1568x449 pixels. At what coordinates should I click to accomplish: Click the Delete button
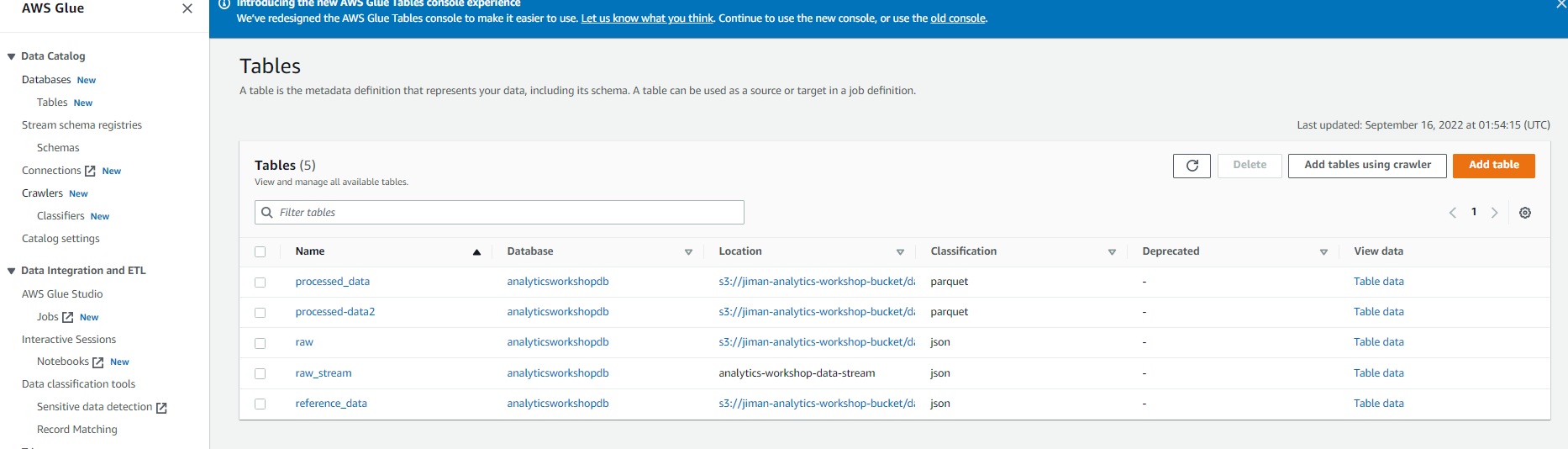(1250, 166)
